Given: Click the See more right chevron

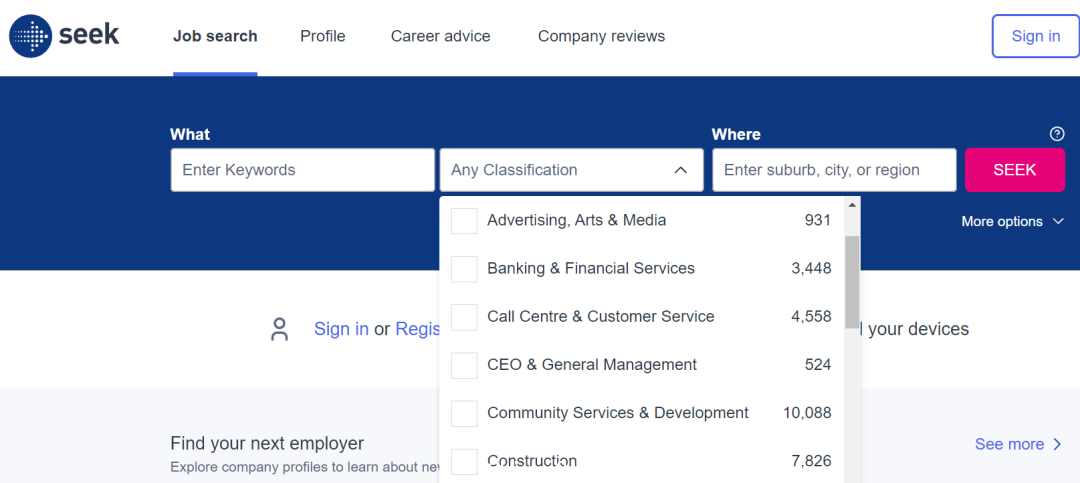Looking at the screenshot, I should [x=1058, y=444].
